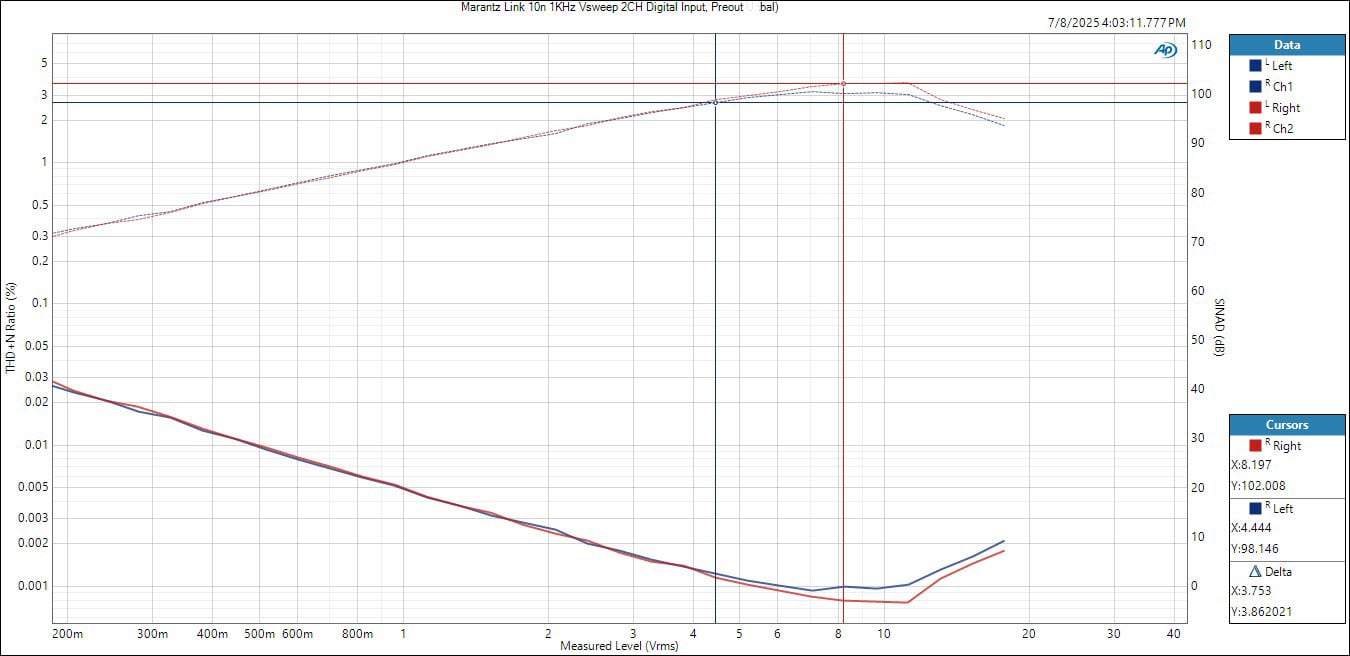Click the red Right square in Cursors panel
Image resolution: width=1350 pixels, height=656 pixels.
coord(1256,446)
